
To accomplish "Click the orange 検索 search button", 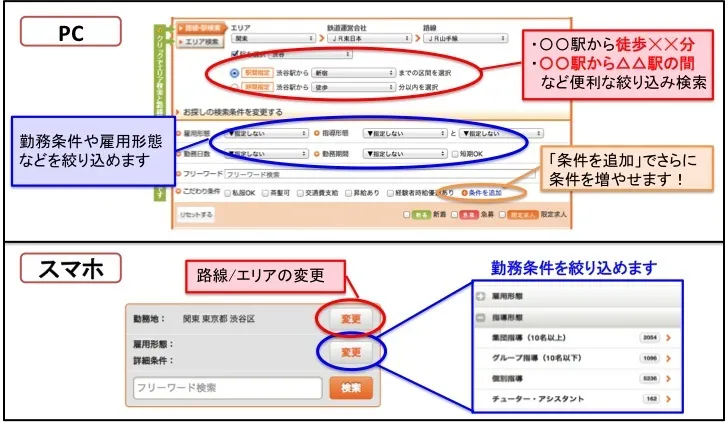I will 350,388.
